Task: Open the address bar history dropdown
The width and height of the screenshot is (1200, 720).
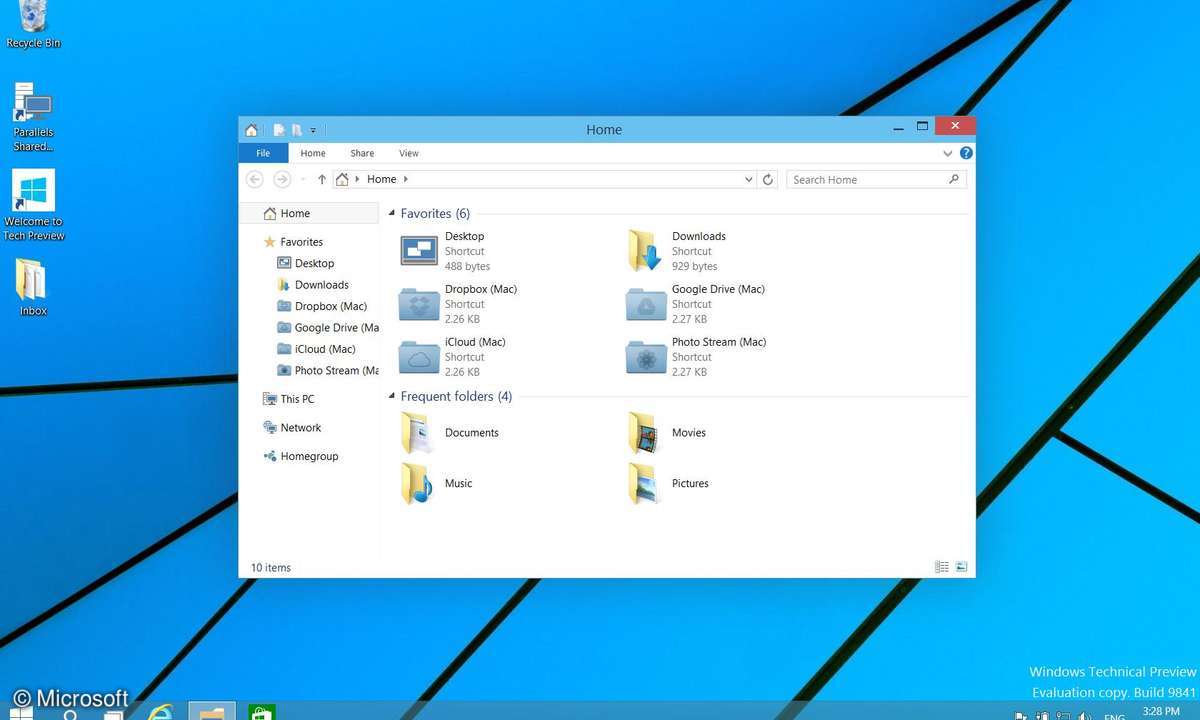Action: 749,180
